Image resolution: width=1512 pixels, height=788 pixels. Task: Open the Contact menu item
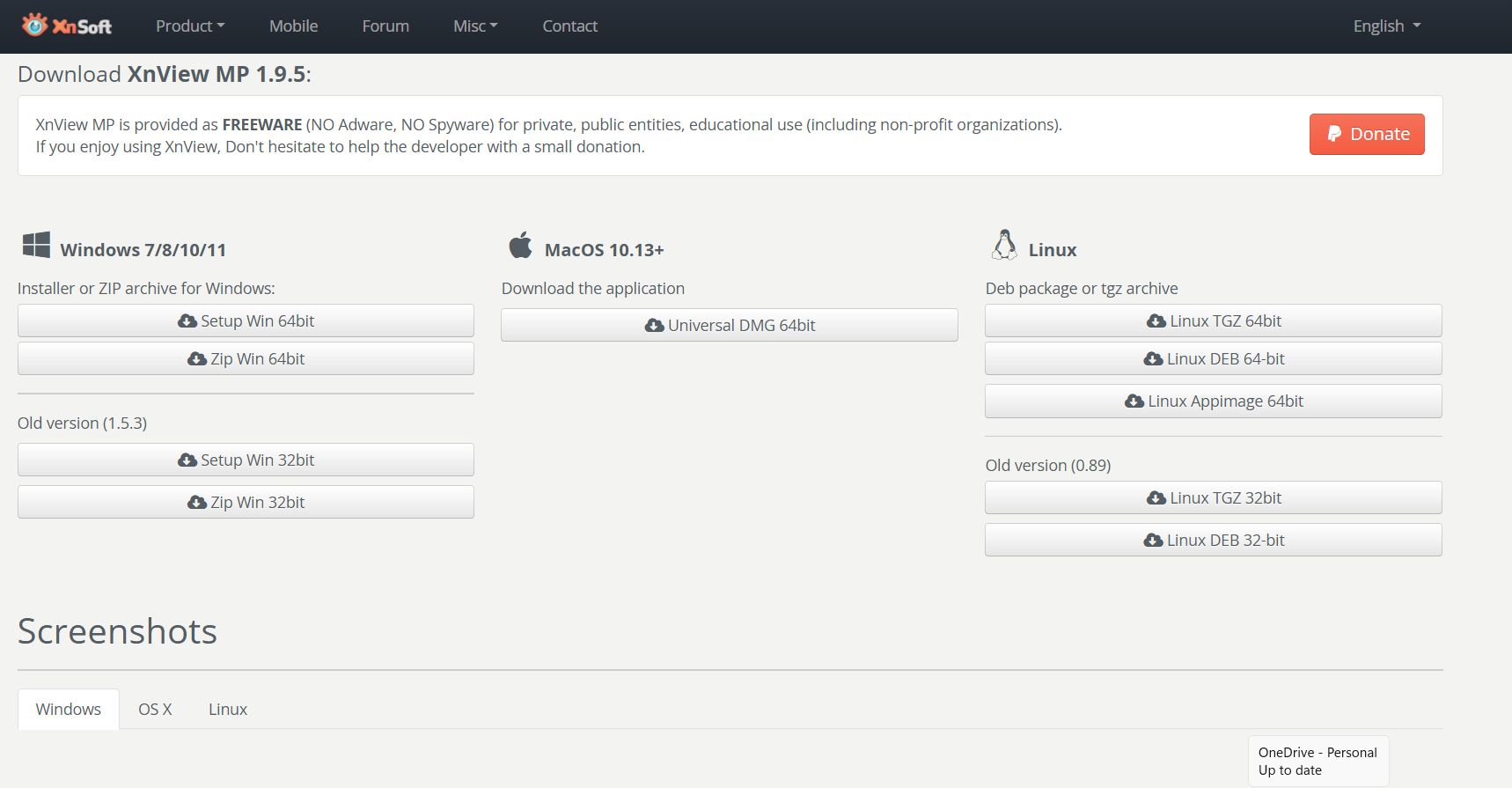tap(569, 26)
